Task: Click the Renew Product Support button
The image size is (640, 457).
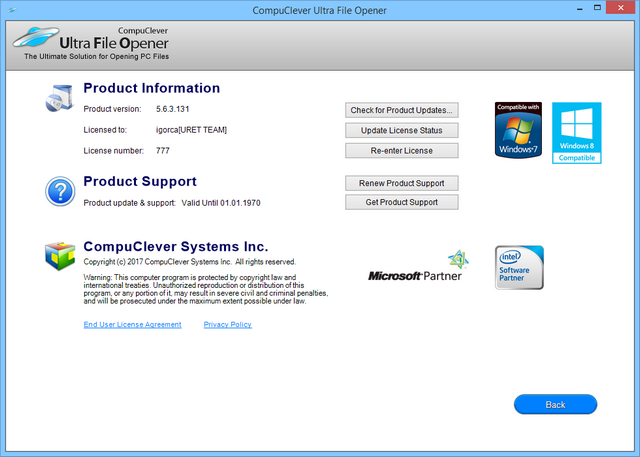Action: pos(402,183)
